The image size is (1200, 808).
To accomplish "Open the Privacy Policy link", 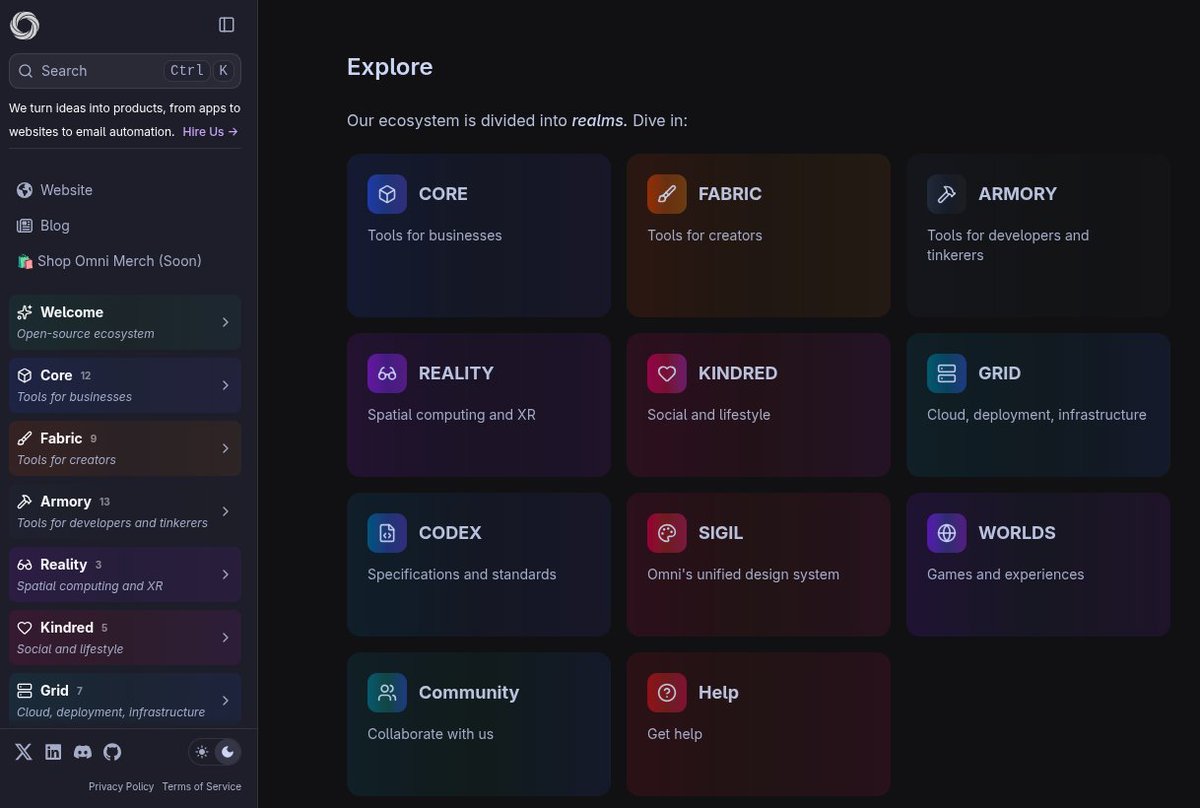I will (x=121, y=787).
